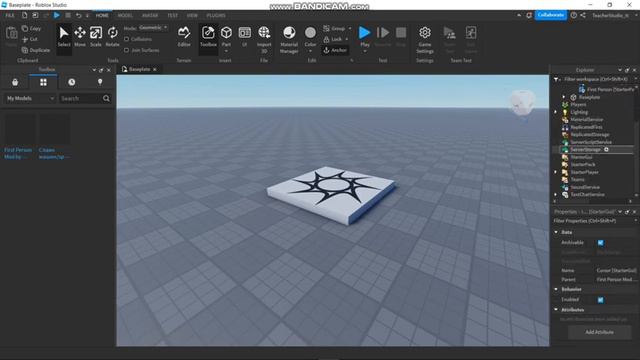Collapse the Attributes section
640x360 pixels.
pos(556,310)
